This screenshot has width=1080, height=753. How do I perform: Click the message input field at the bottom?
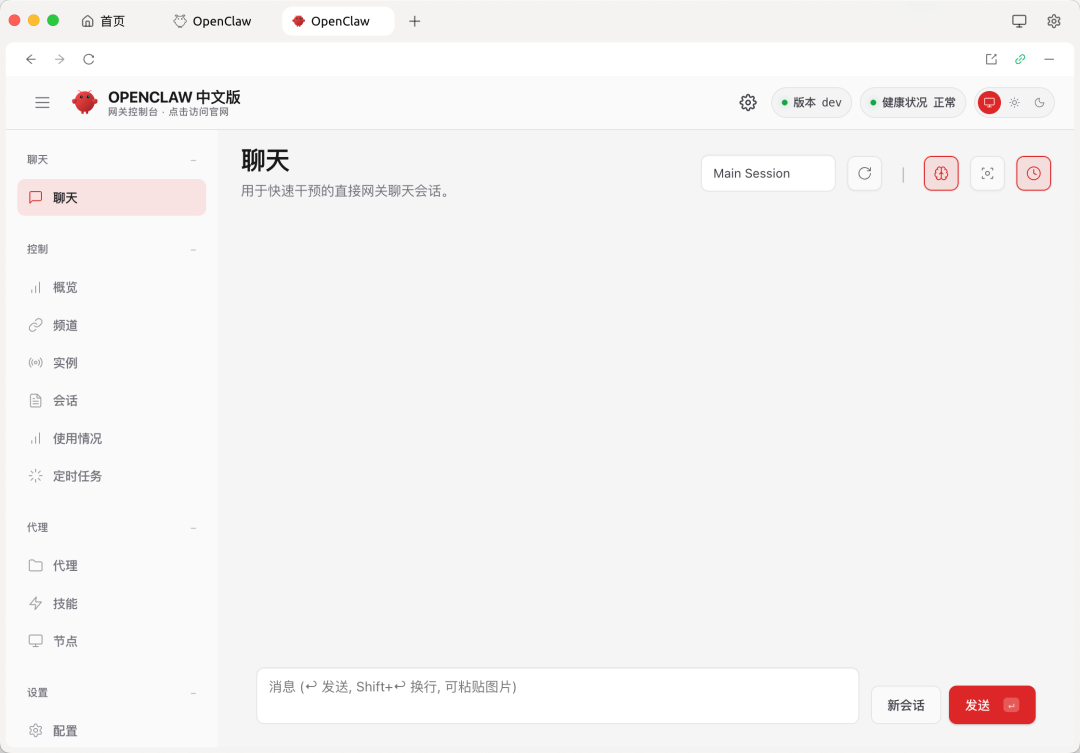click(557, 695)
